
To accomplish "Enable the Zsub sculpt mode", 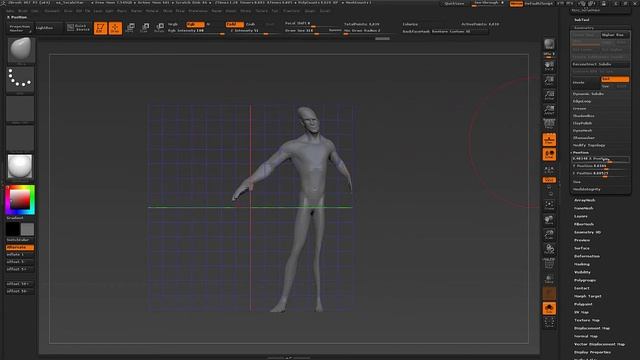I will click(x=250, y=24).
